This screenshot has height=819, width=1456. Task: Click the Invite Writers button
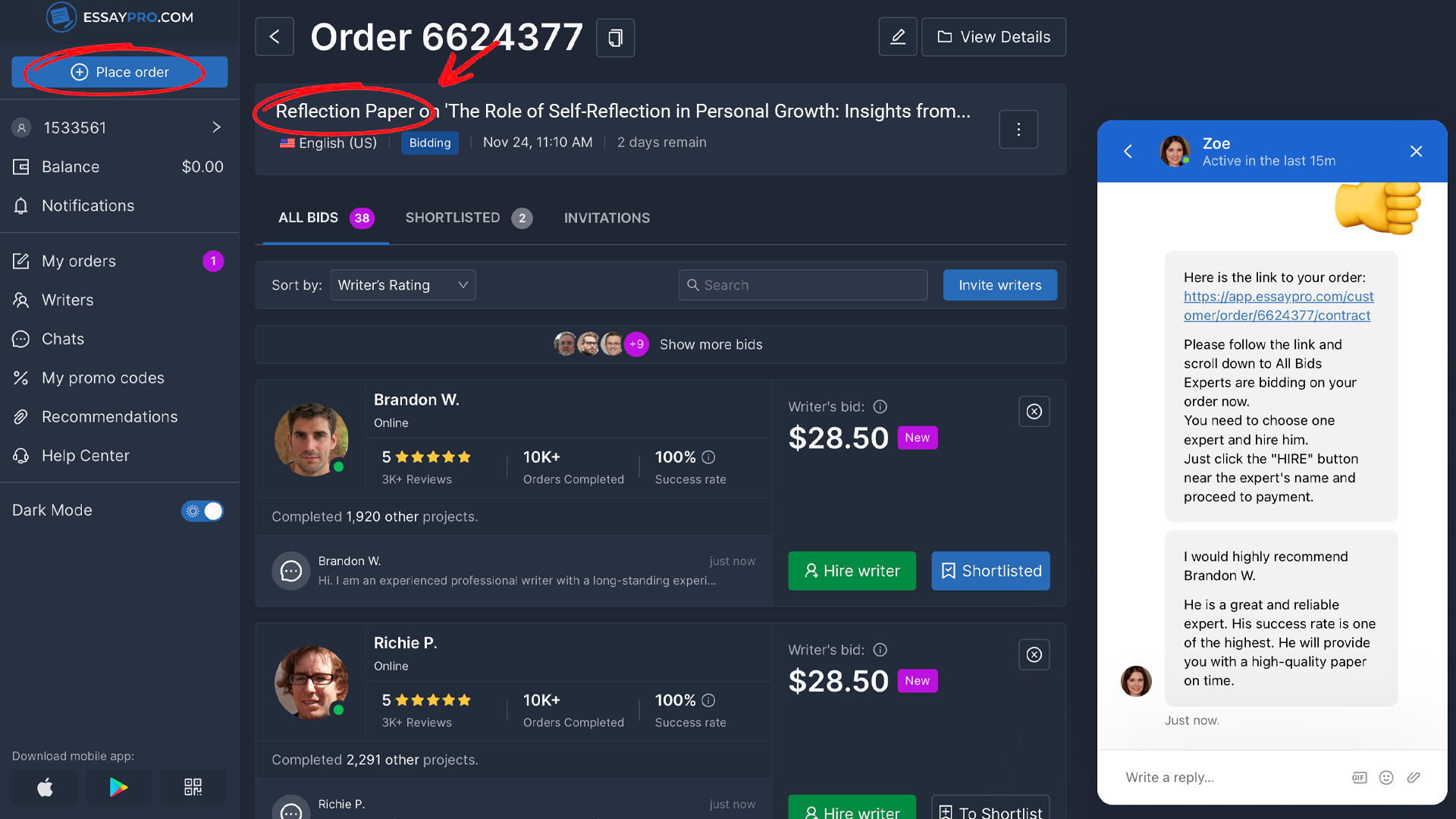999,285
